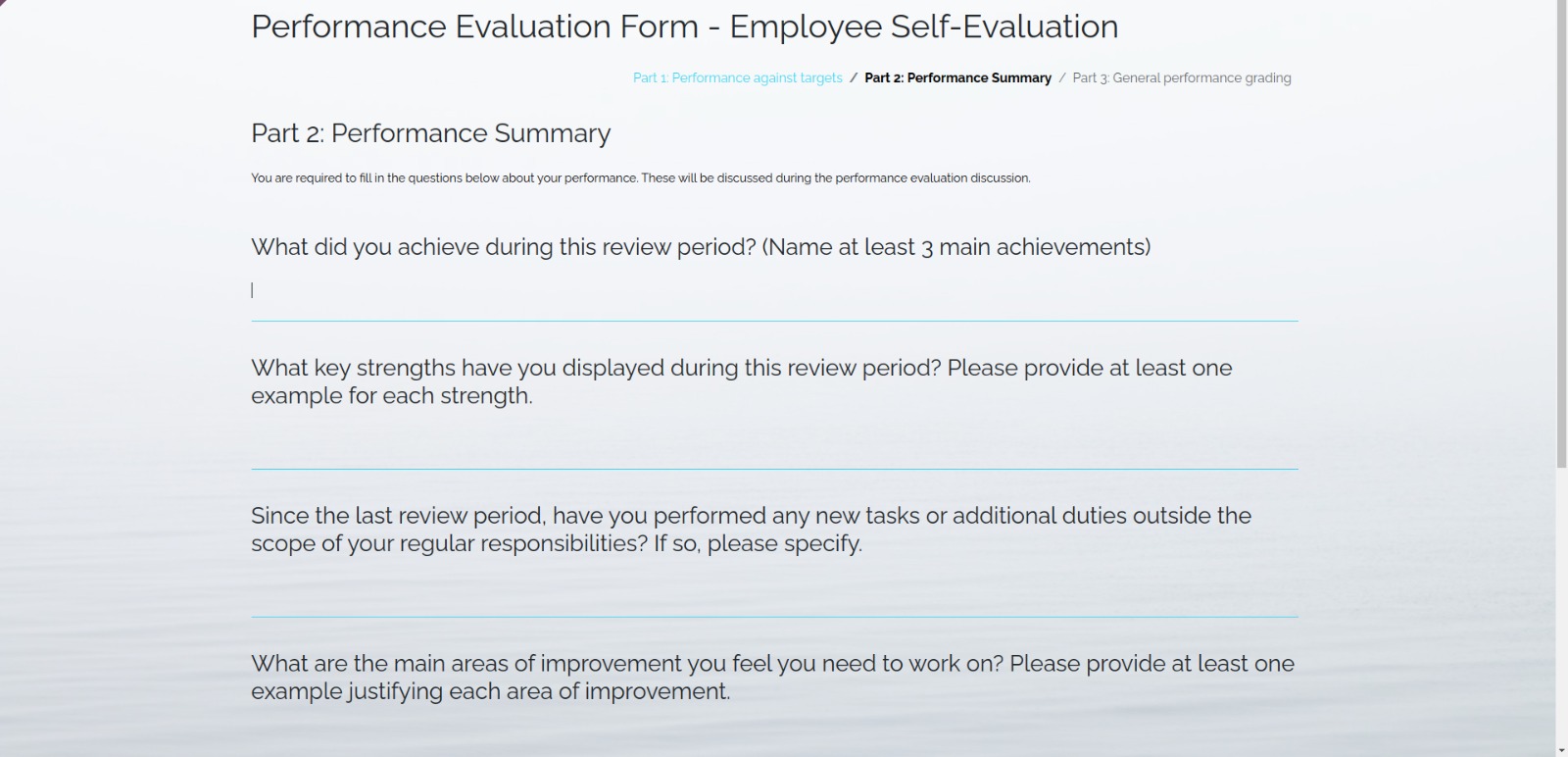The image size is (1568, 757).
Task: Click the Performance Evaluation Form page title
Action: click(x=684, y=26)
